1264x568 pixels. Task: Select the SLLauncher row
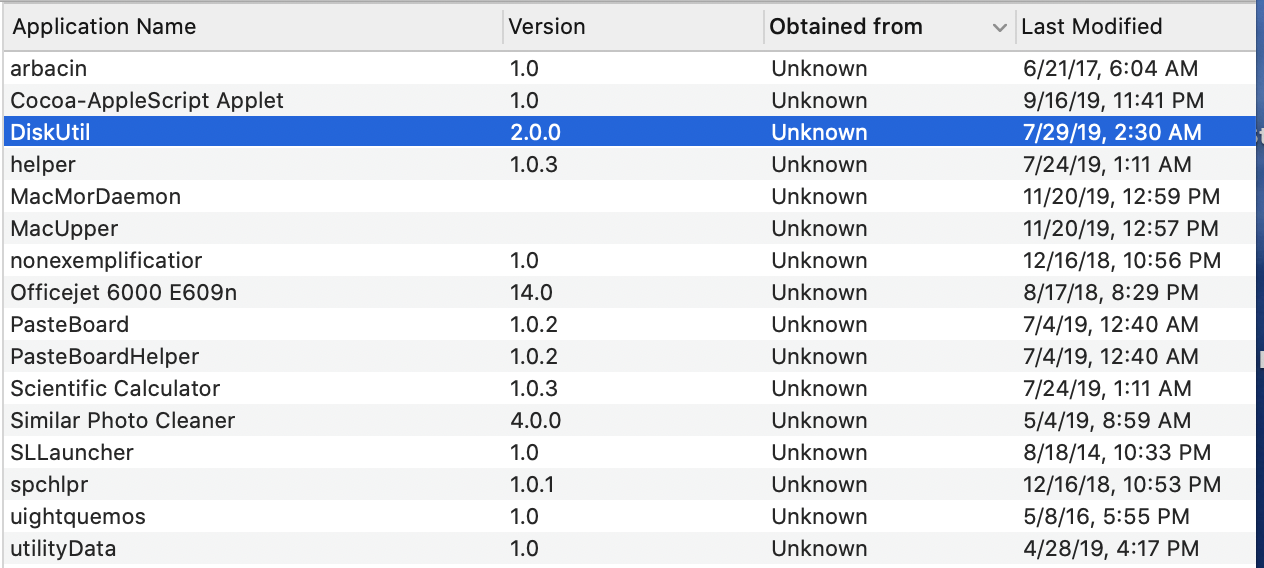[x=71, y=453]
